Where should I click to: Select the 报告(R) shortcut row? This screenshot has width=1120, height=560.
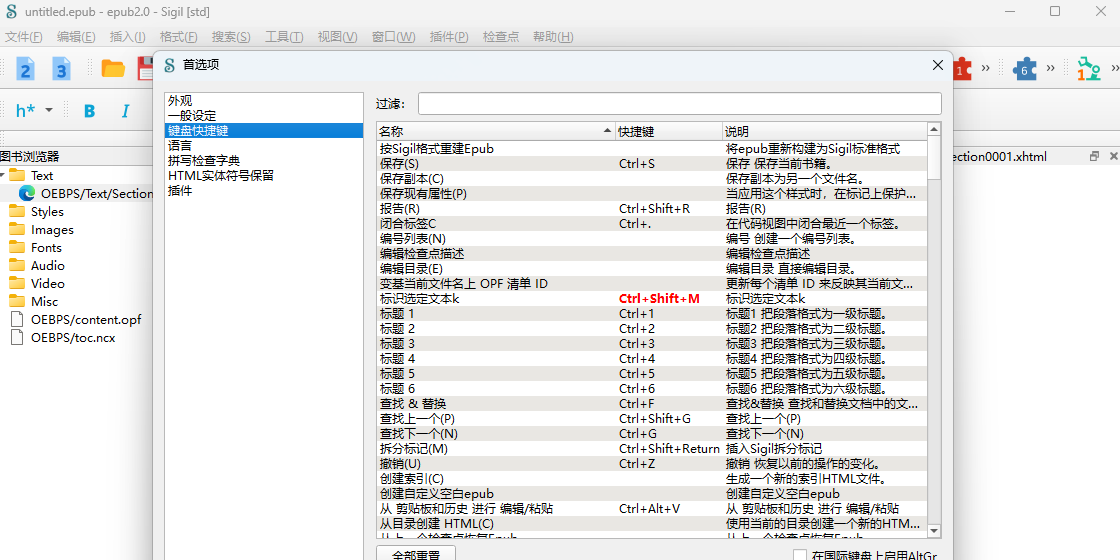[x=652, y=209]
